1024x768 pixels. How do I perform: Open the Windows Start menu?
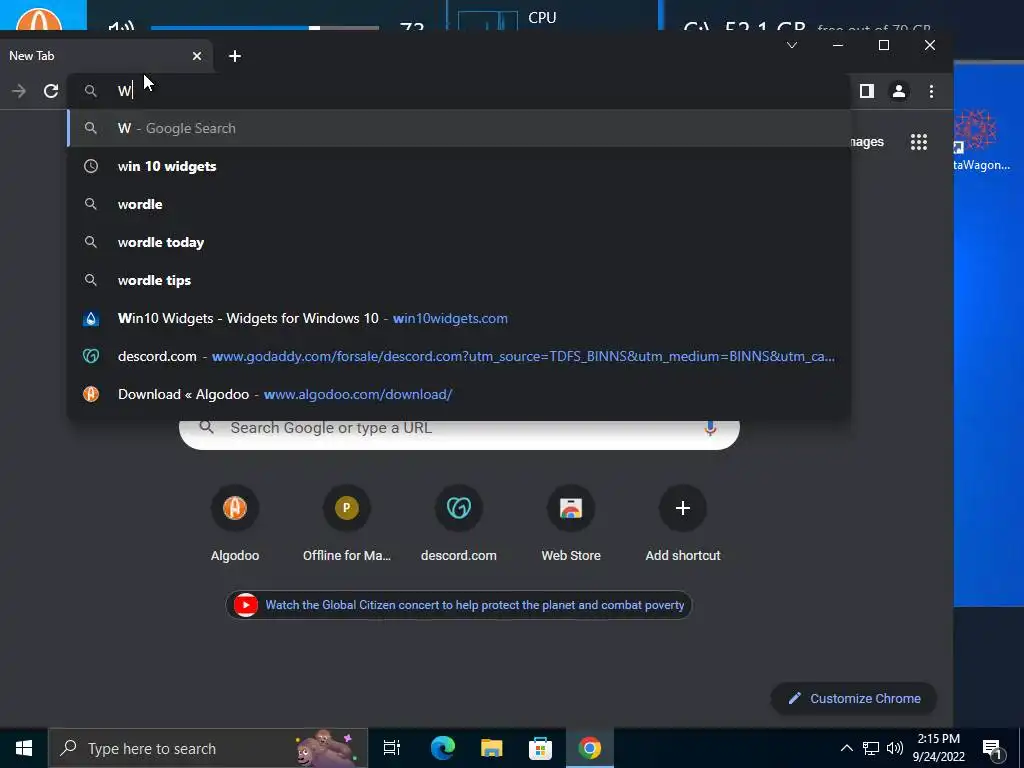[24, 748]
